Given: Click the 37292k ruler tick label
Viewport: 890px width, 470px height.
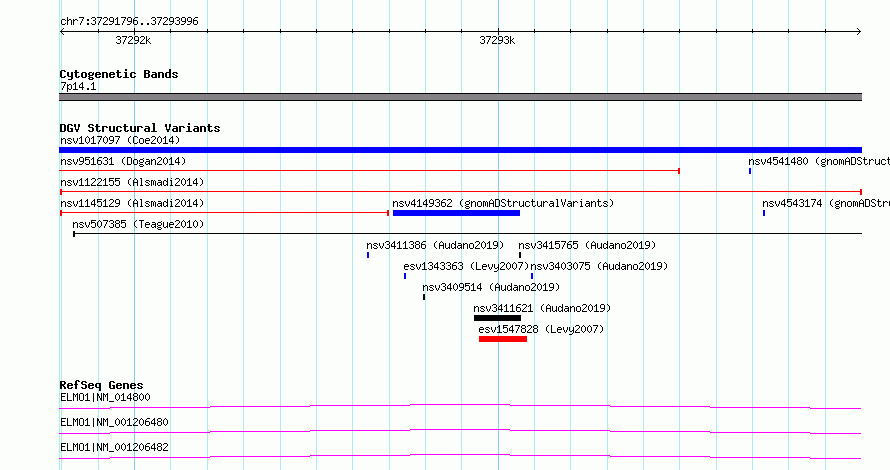Looking at the screenshot, I should [133, 40].
